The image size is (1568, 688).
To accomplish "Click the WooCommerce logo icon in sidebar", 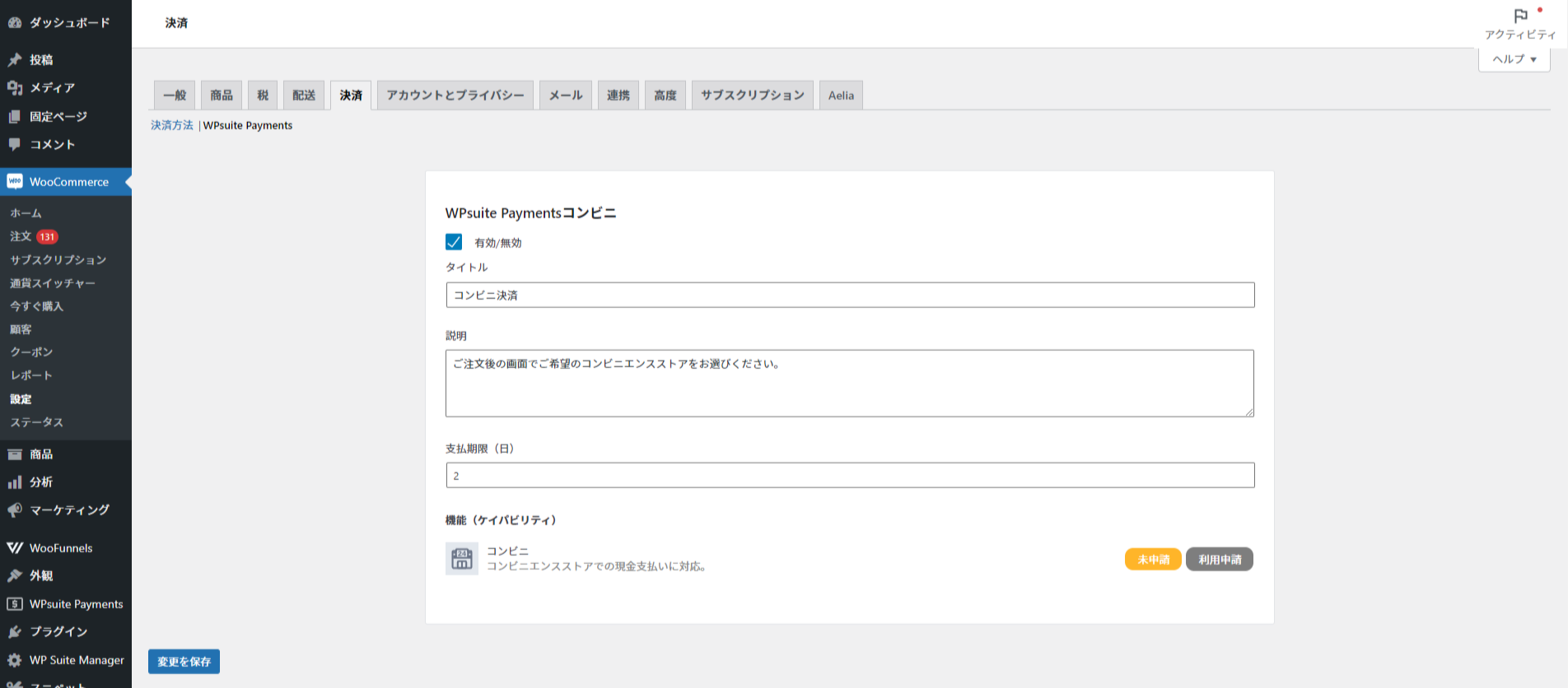I will click(x=15, y=181).
